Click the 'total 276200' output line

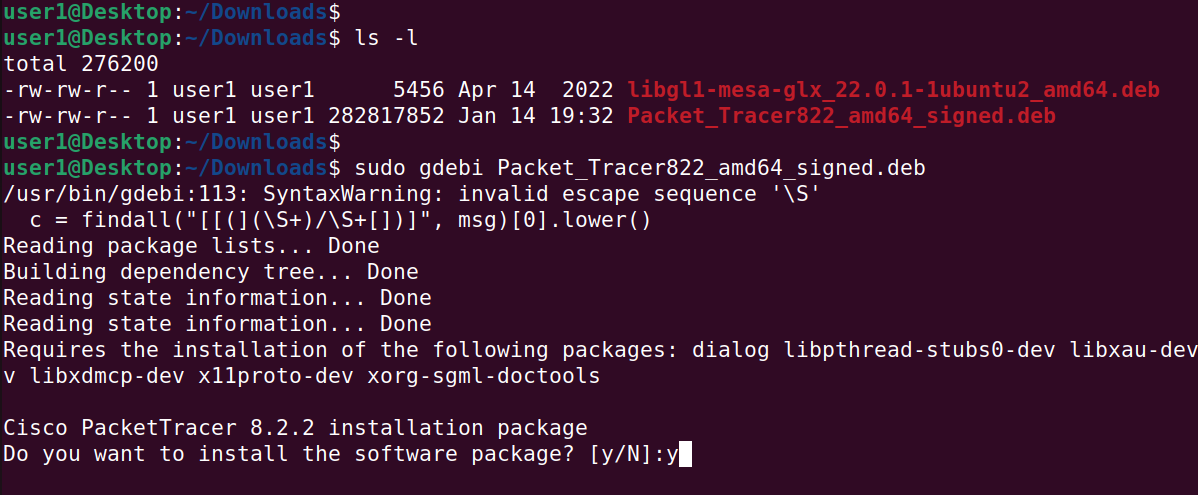[81, 64]
